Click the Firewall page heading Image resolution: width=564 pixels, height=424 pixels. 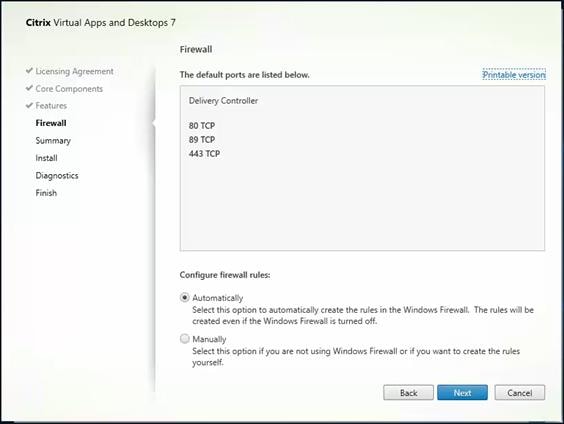click(196, 49)
